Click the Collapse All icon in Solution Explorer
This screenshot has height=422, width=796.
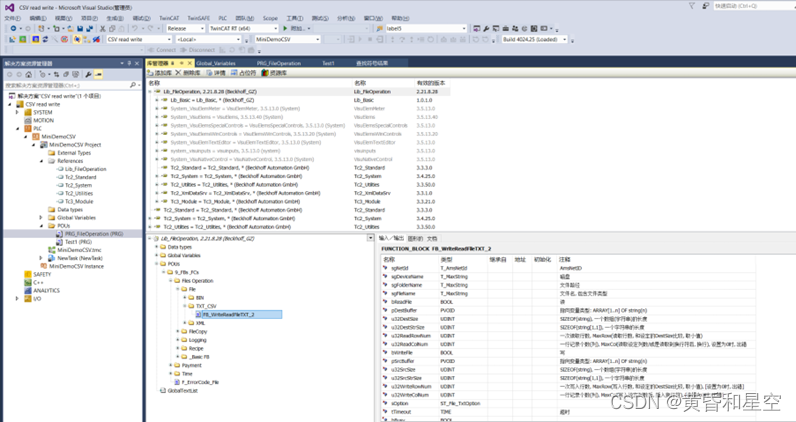(x=66, y=75)
